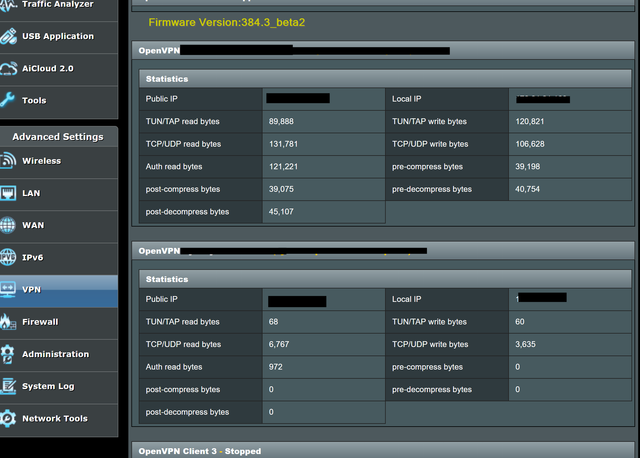Click the Advanced Settings header

[x=58, y=137]
